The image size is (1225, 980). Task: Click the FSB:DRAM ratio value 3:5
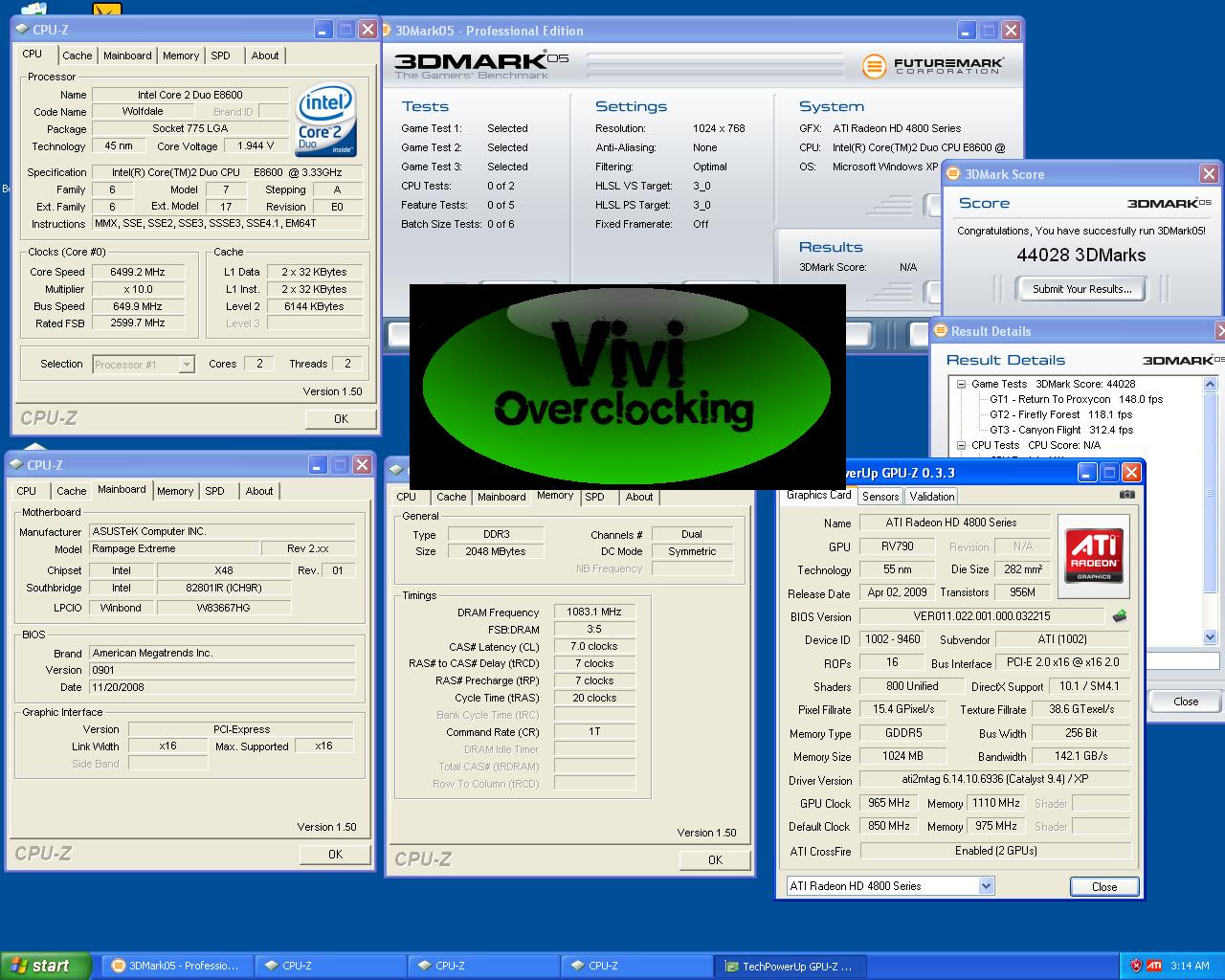pyautogui.click(x=594, y=629)
